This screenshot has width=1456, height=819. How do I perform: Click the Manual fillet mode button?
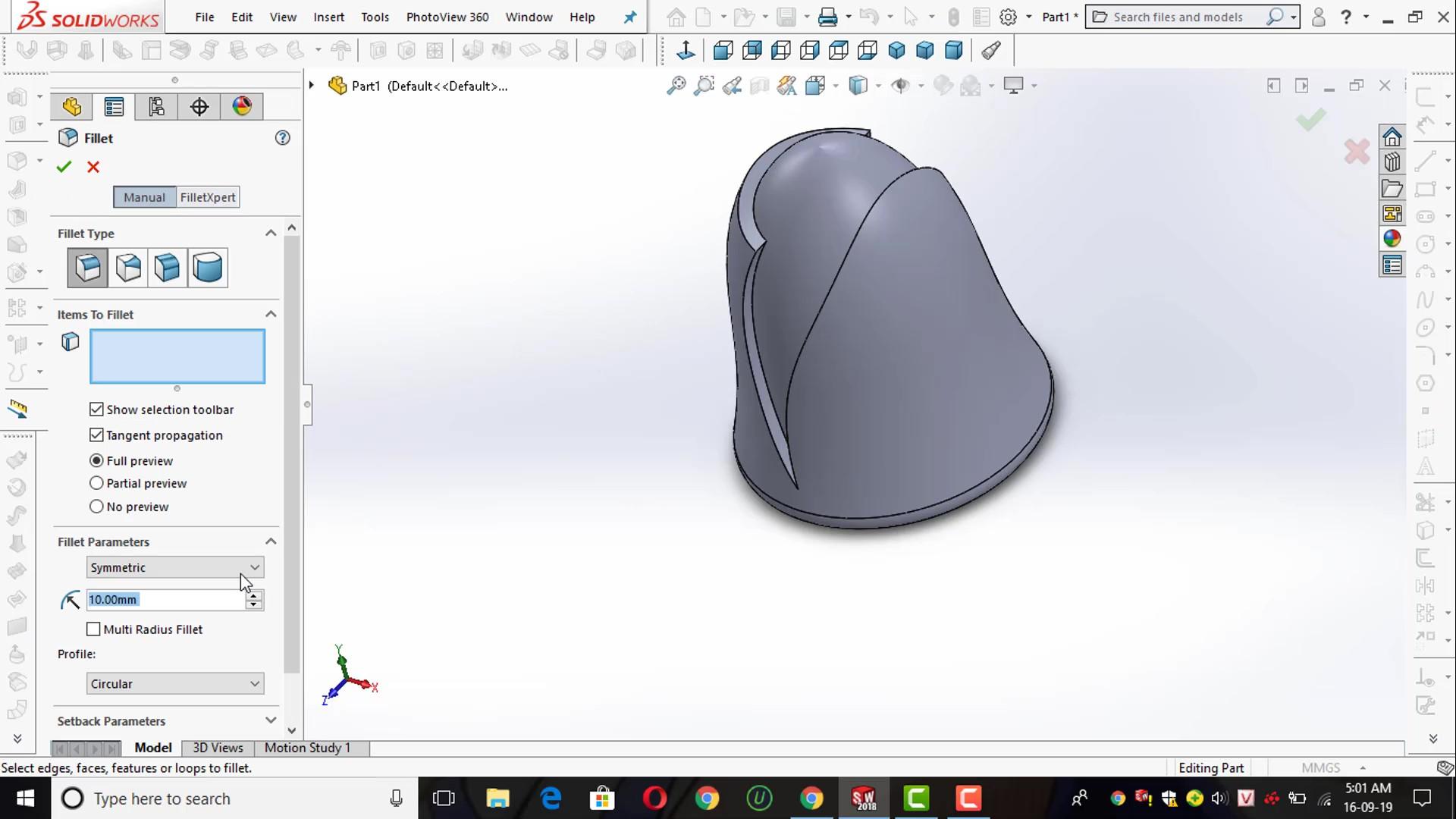pyautogui.click(x=144, y=197)
